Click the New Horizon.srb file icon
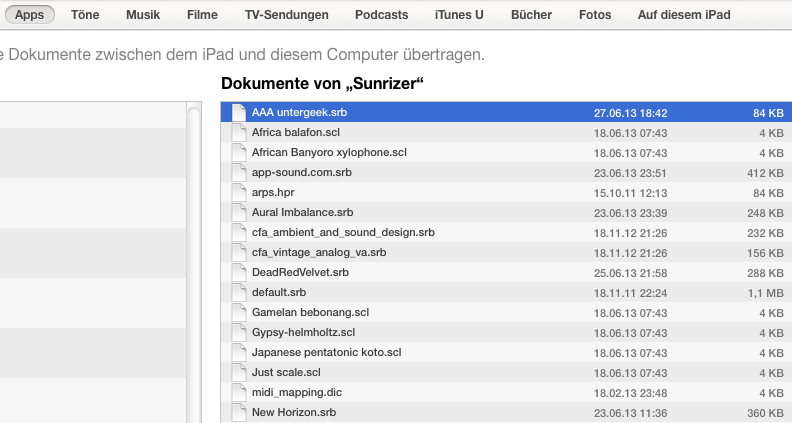This screenshot has height=423, width=792. pos(238,412)
